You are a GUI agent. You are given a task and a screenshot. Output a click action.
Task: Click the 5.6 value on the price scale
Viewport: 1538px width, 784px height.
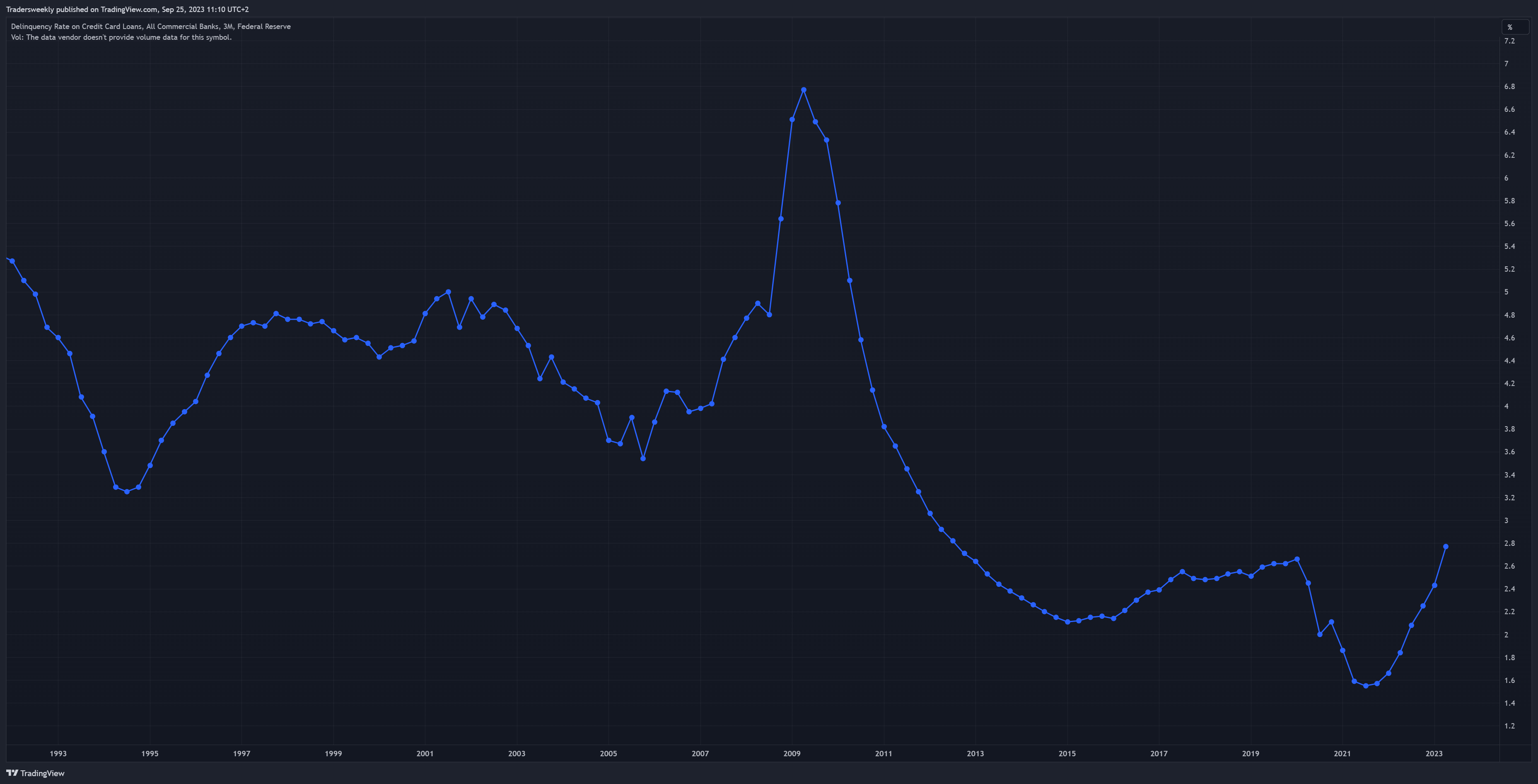(1509, 224)
